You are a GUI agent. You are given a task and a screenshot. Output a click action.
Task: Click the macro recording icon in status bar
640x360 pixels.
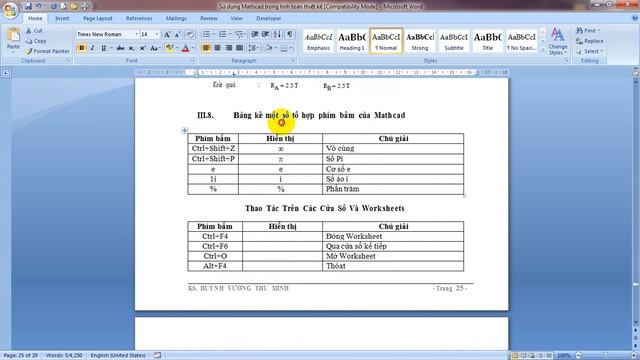[x=157, y=356]
